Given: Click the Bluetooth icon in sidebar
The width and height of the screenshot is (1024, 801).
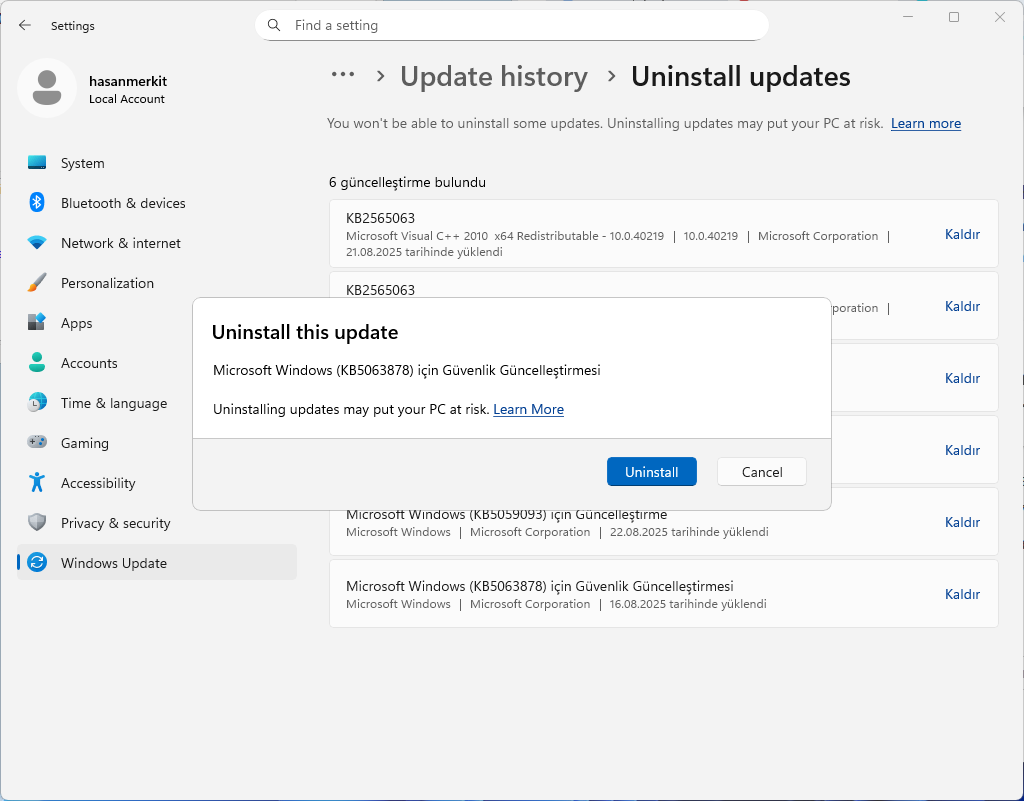Looking at the screenshot, I should [37, 202].
